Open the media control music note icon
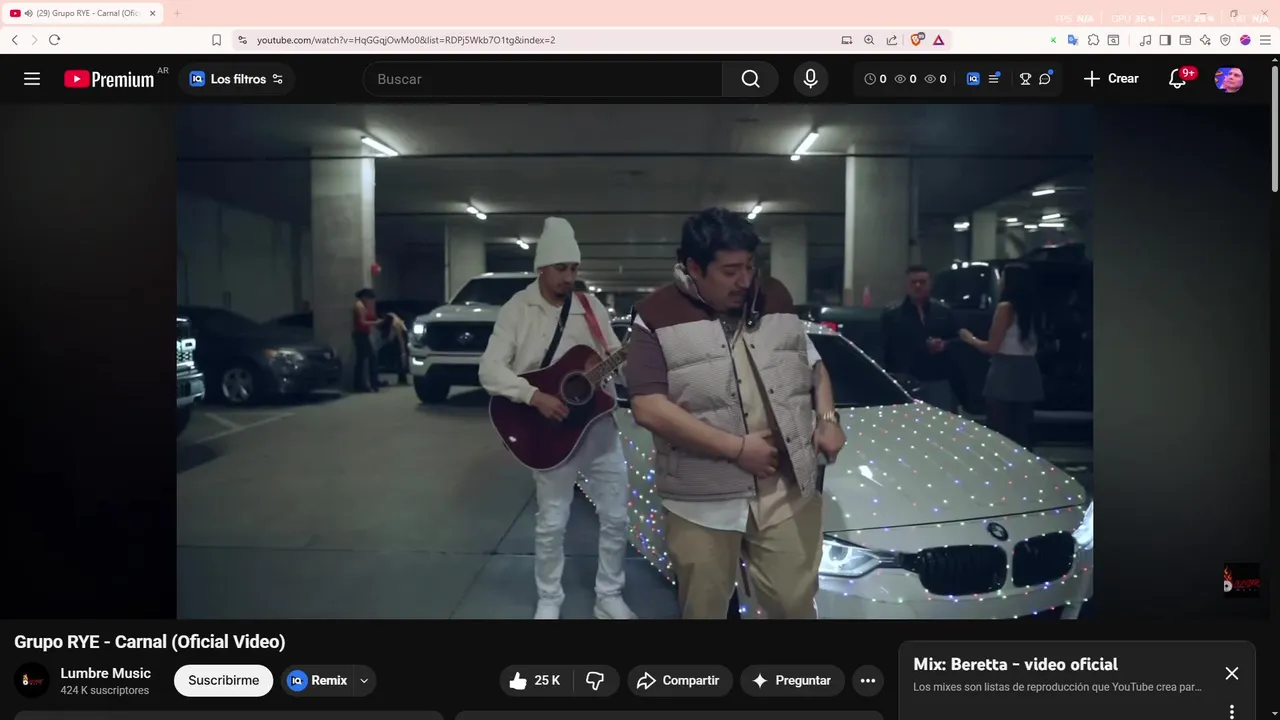Screen dimensions: 1280x720 coord(1146,40)
